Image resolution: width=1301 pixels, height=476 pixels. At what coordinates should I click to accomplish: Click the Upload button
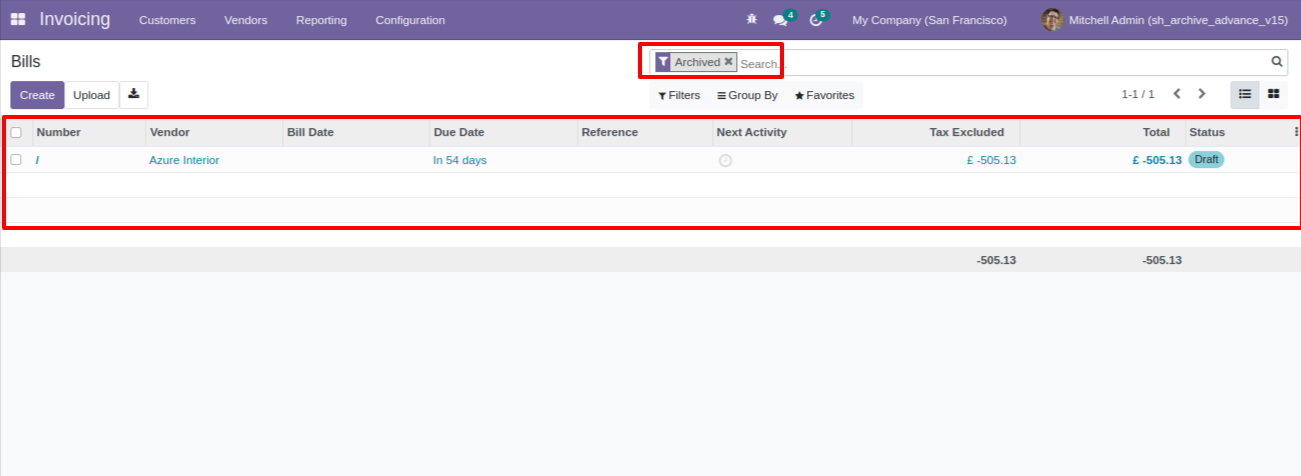91,95
